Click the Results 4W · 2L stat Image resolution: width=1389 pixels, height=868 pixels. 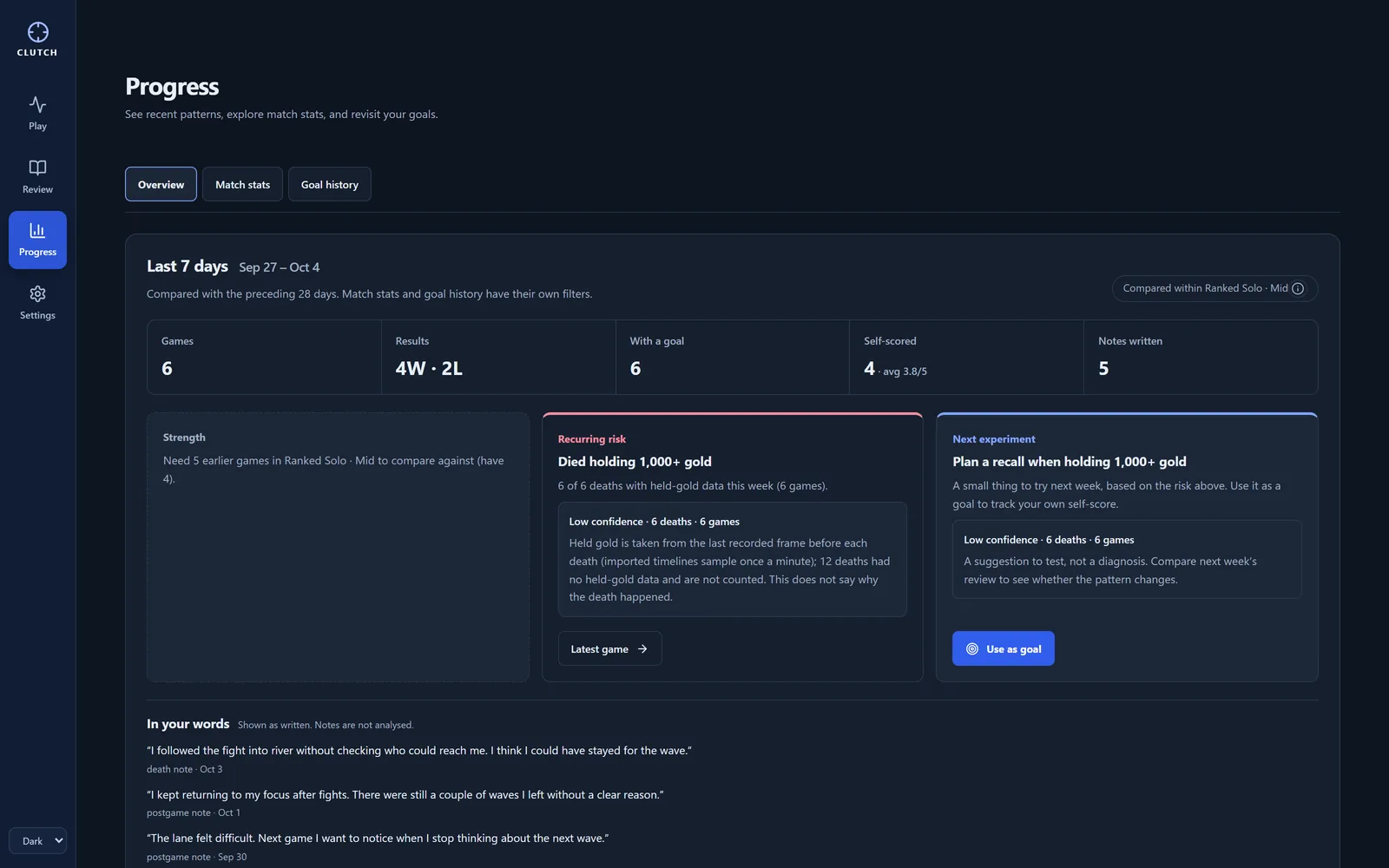click(429, 368)
